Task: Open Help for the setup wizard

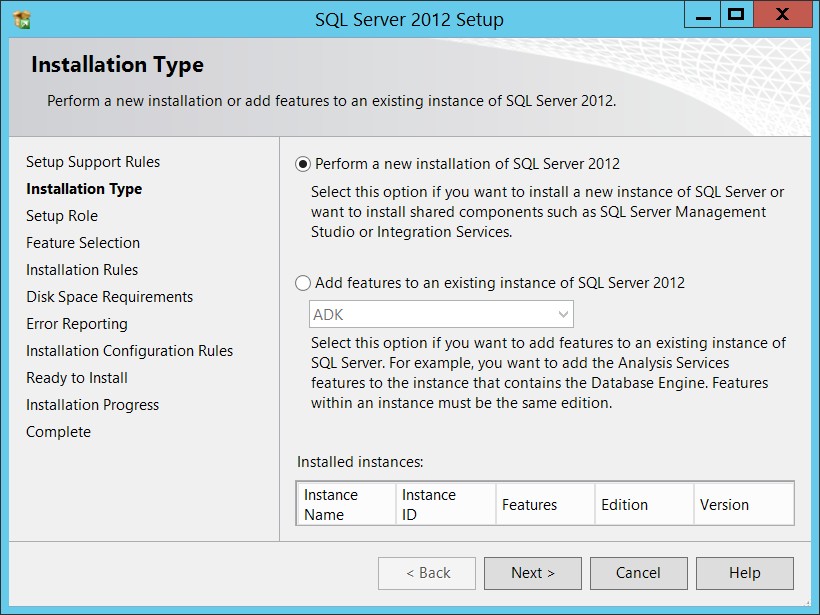Action: [744, 573]
